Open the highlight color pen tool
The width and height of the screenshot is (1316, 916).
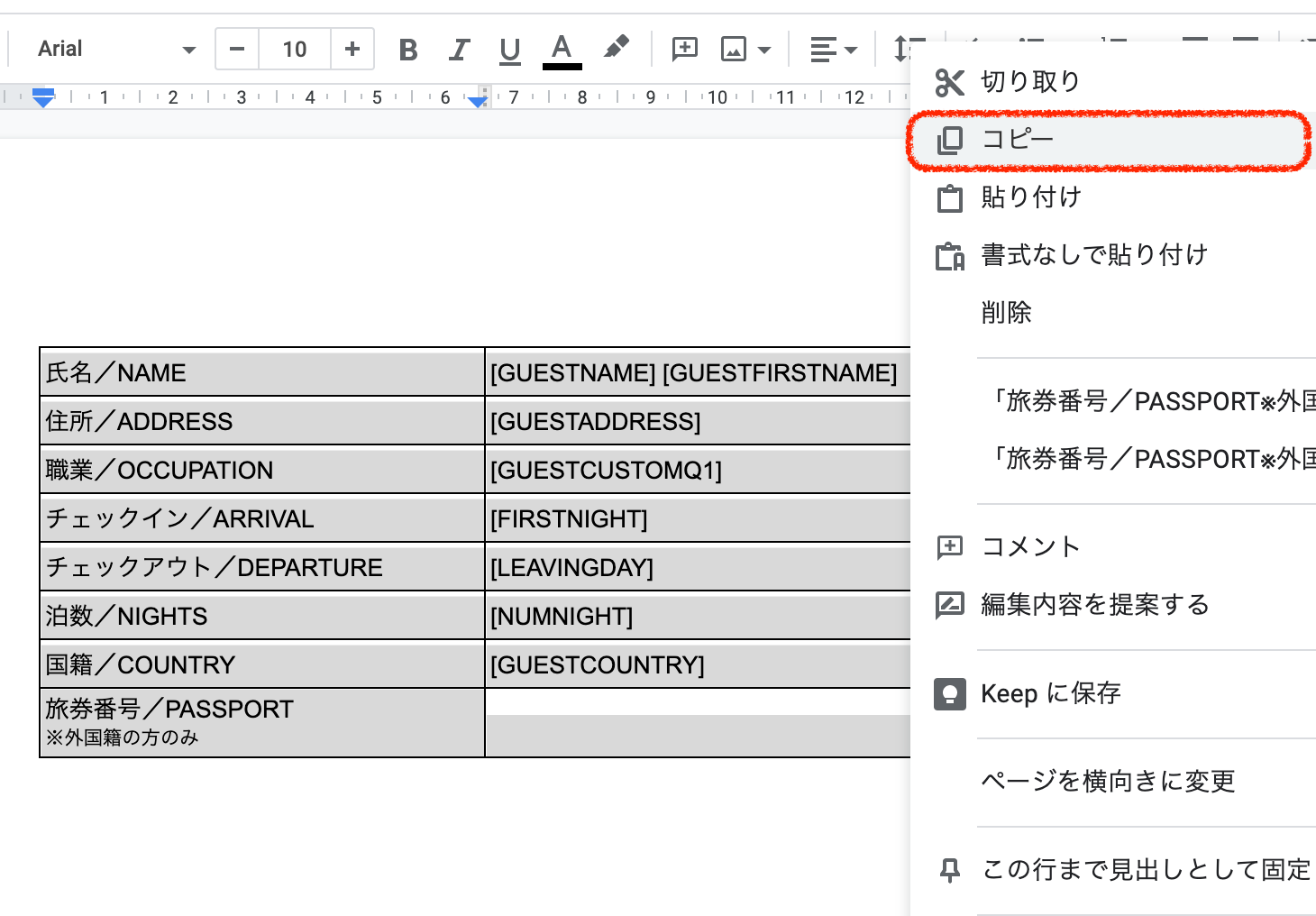(x=617, y=48)
